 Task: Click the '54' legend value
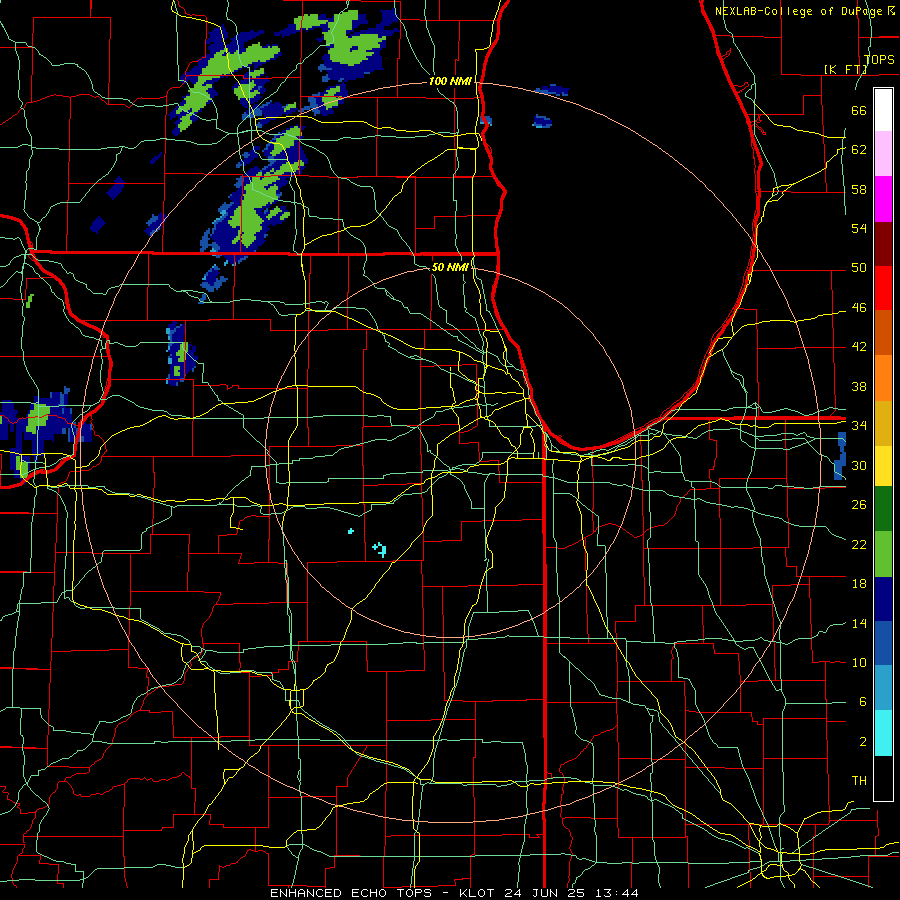point(859,228)
